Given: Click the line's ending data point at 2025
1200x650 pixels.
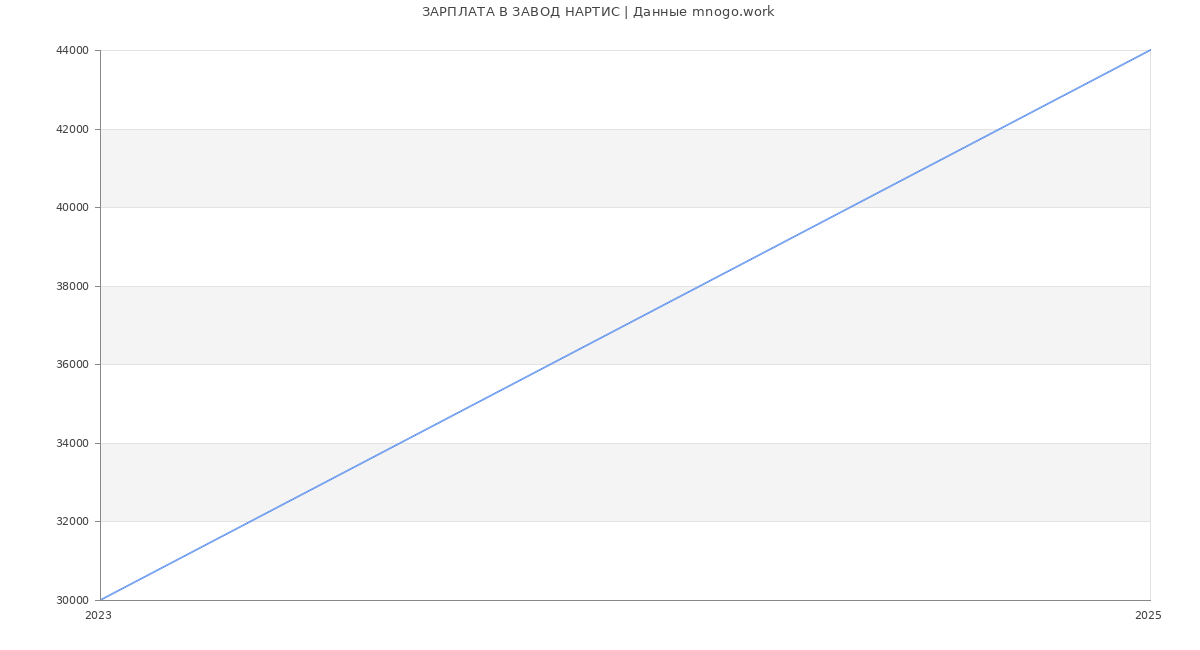Looking at the screenshot, I should (x=1150, y=50).
